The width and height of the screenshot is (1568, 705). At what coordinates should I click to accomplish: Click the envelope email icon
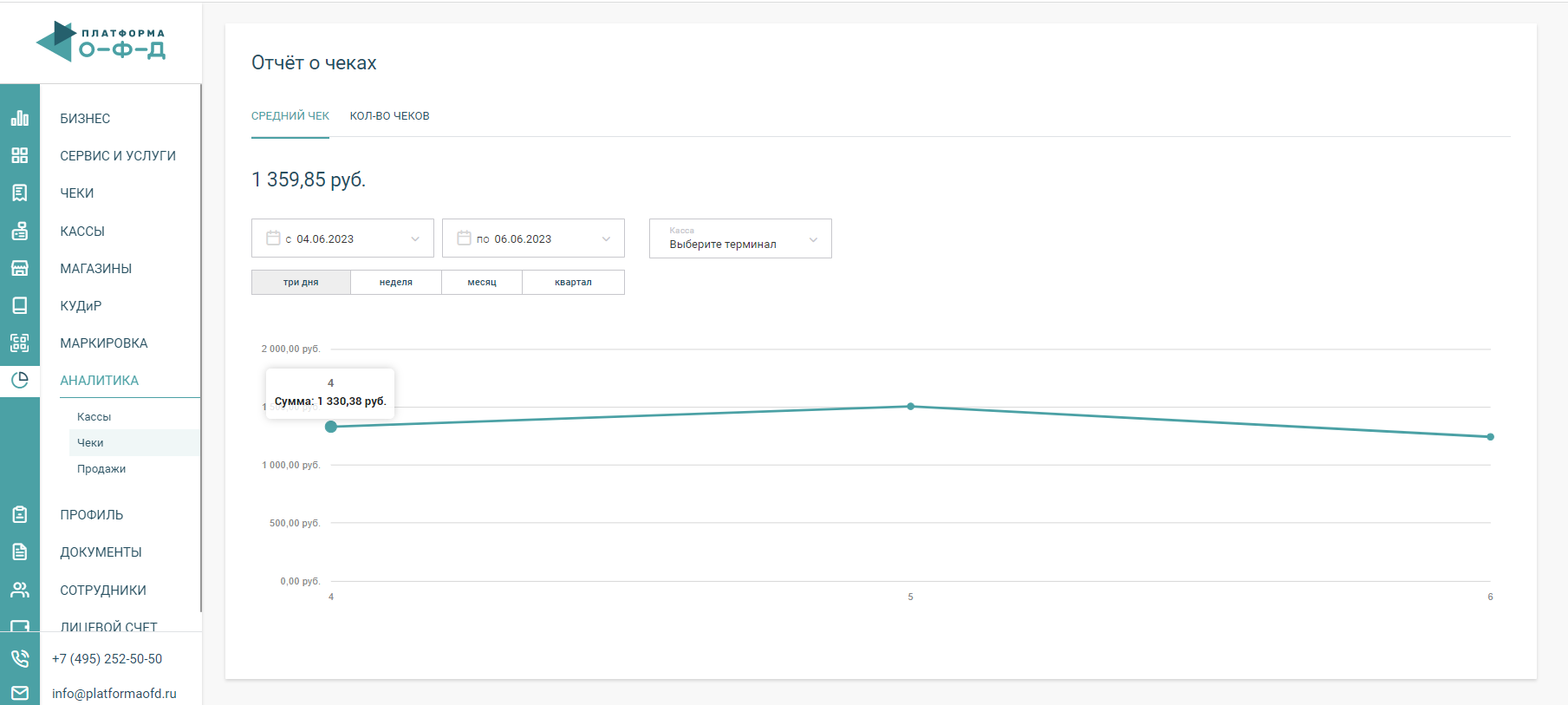[x=20, y=693]
